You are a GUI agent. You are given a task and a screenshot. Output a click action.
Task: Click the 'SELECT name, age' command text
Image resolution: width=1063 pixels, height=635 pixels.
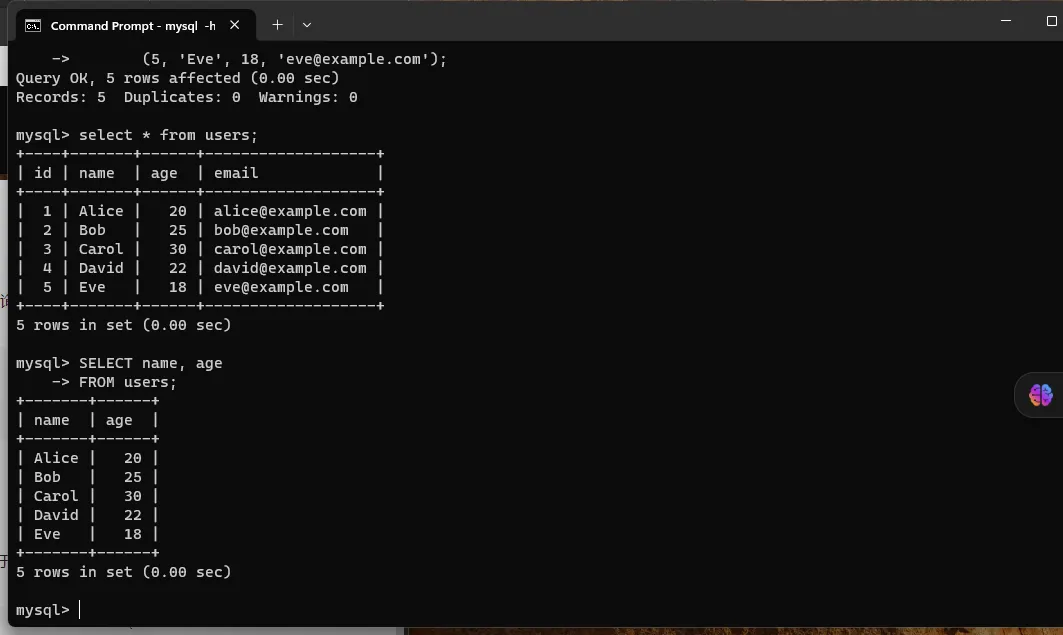coord(150,363)
